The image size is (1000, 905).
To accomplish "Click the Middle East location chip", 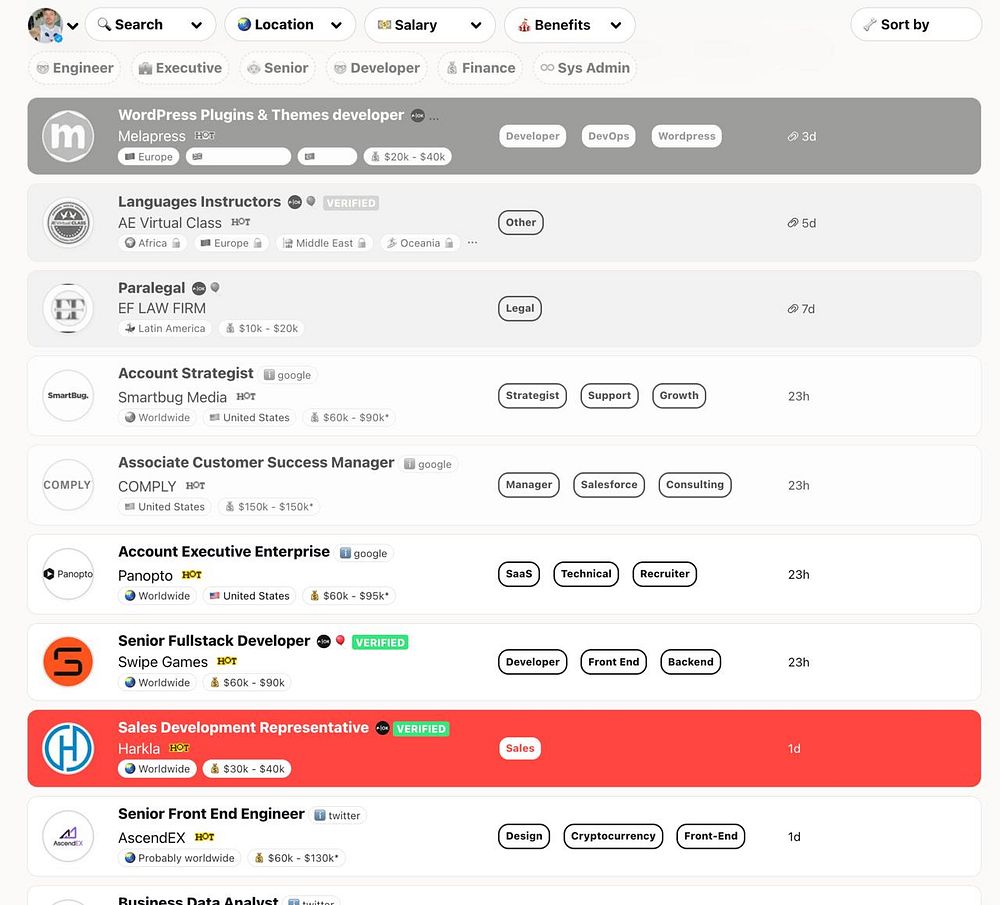I will click(325, 243).
